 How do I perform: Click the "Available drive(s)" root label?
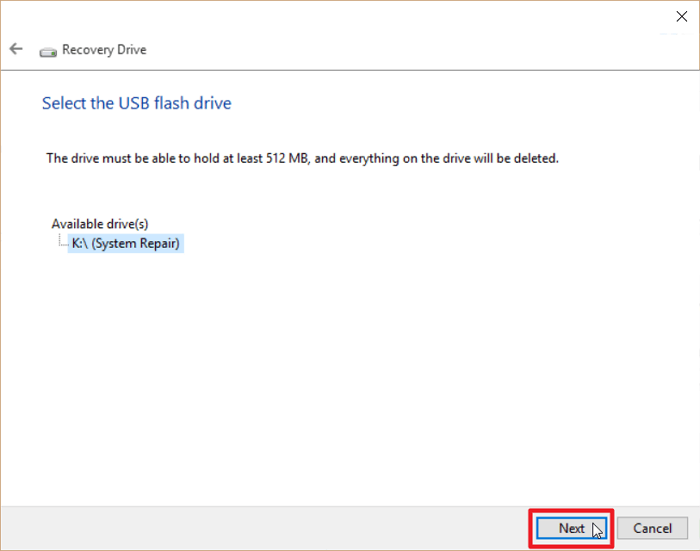pos(99,224)
